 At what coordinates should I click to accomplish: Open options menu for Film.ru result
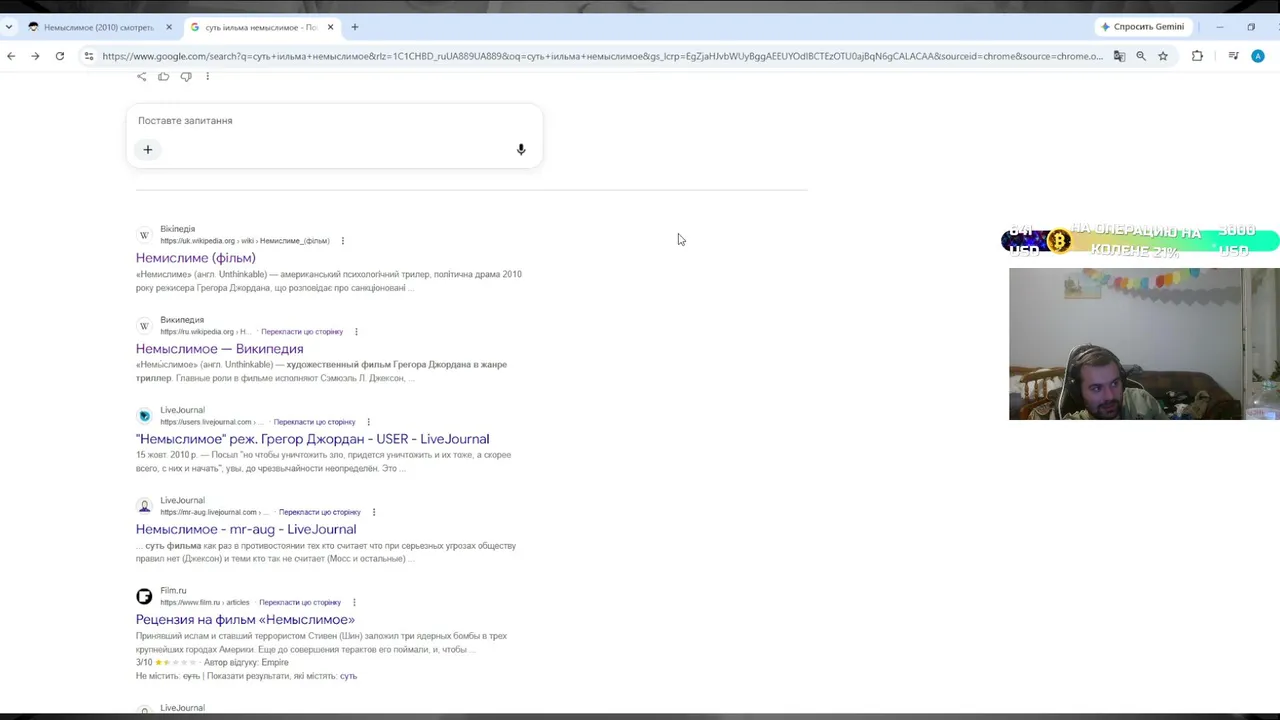354,603
